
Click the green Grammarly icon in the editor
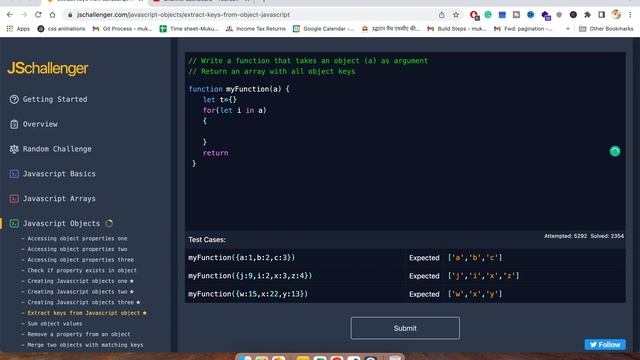click(615, 151)
